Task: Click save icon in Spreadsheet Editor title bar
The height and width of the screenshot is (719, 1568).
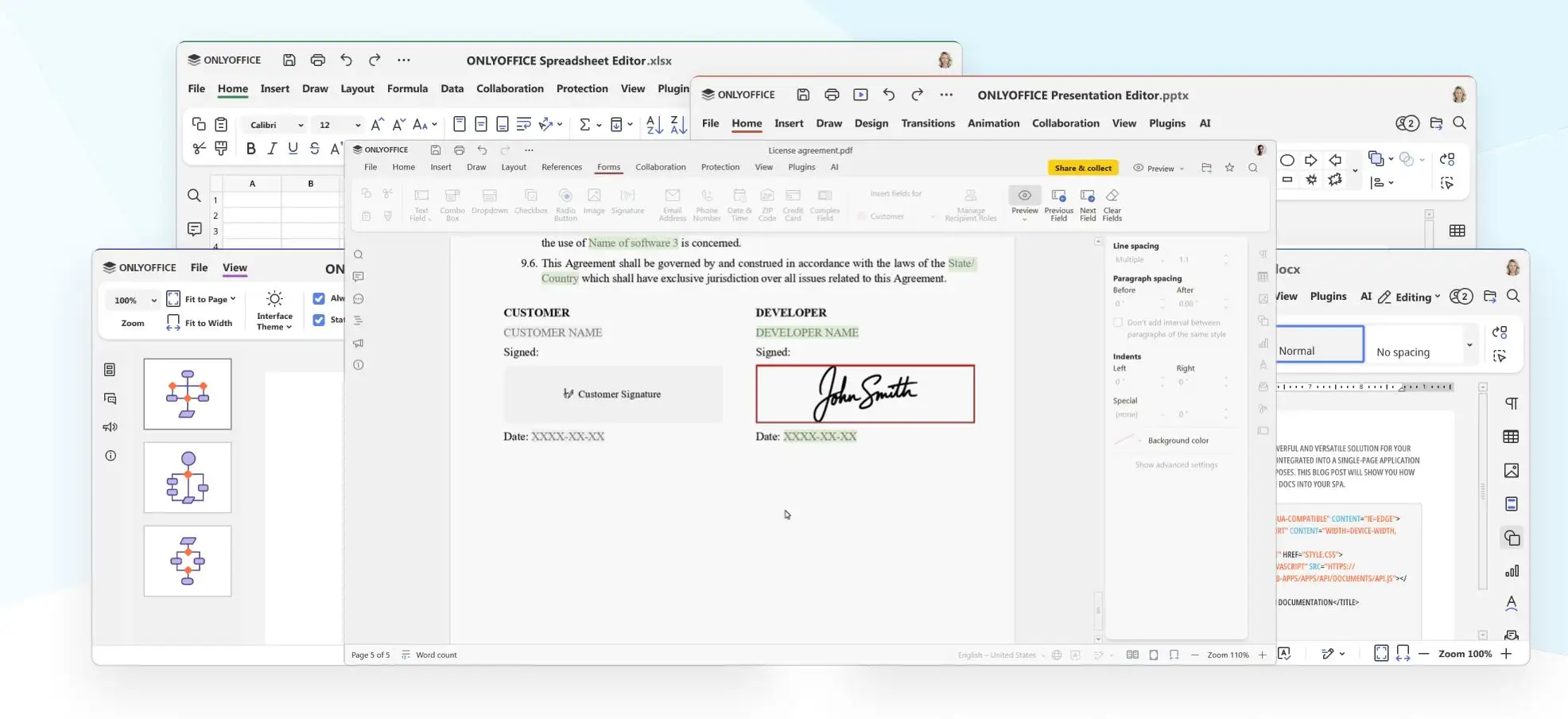Action: 289,60
